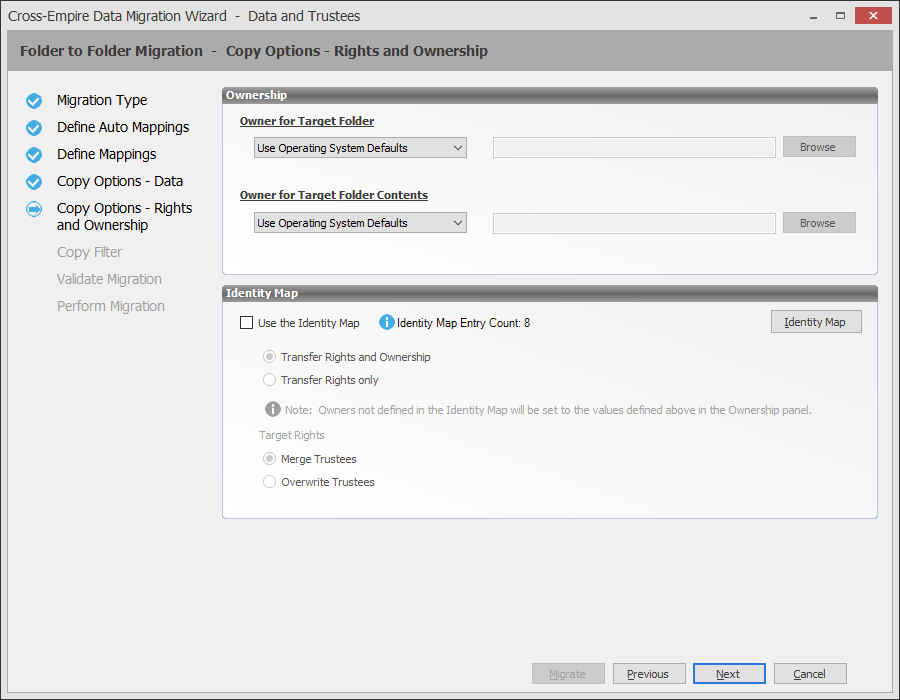Click the Previous button
900x700 pixels.
[648, 674]
